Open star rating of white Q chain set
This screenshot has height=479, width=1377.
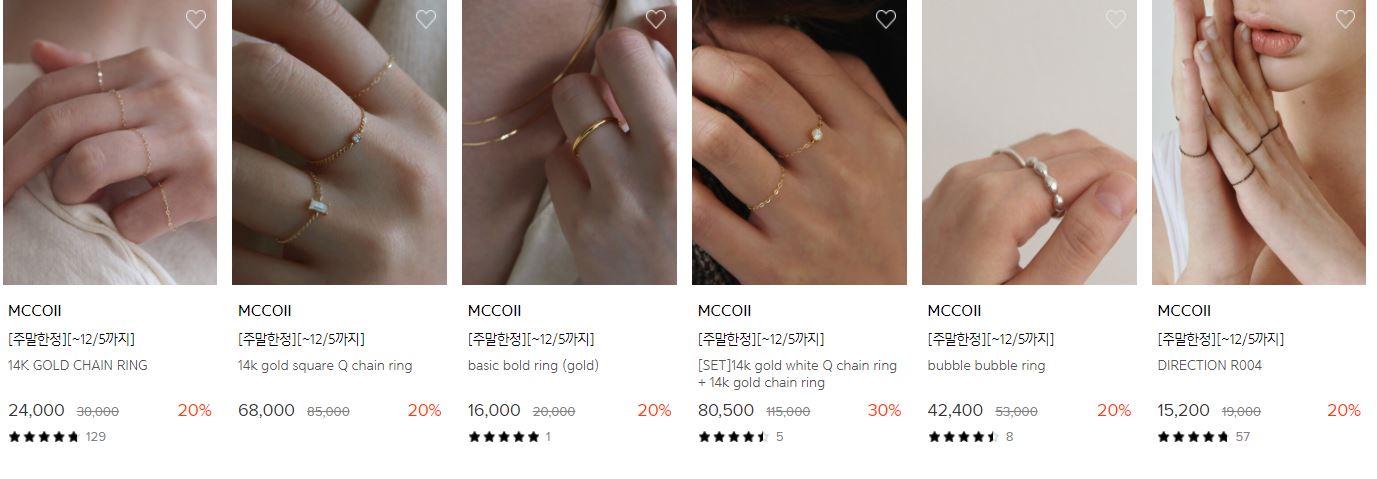tap(734, 436)
